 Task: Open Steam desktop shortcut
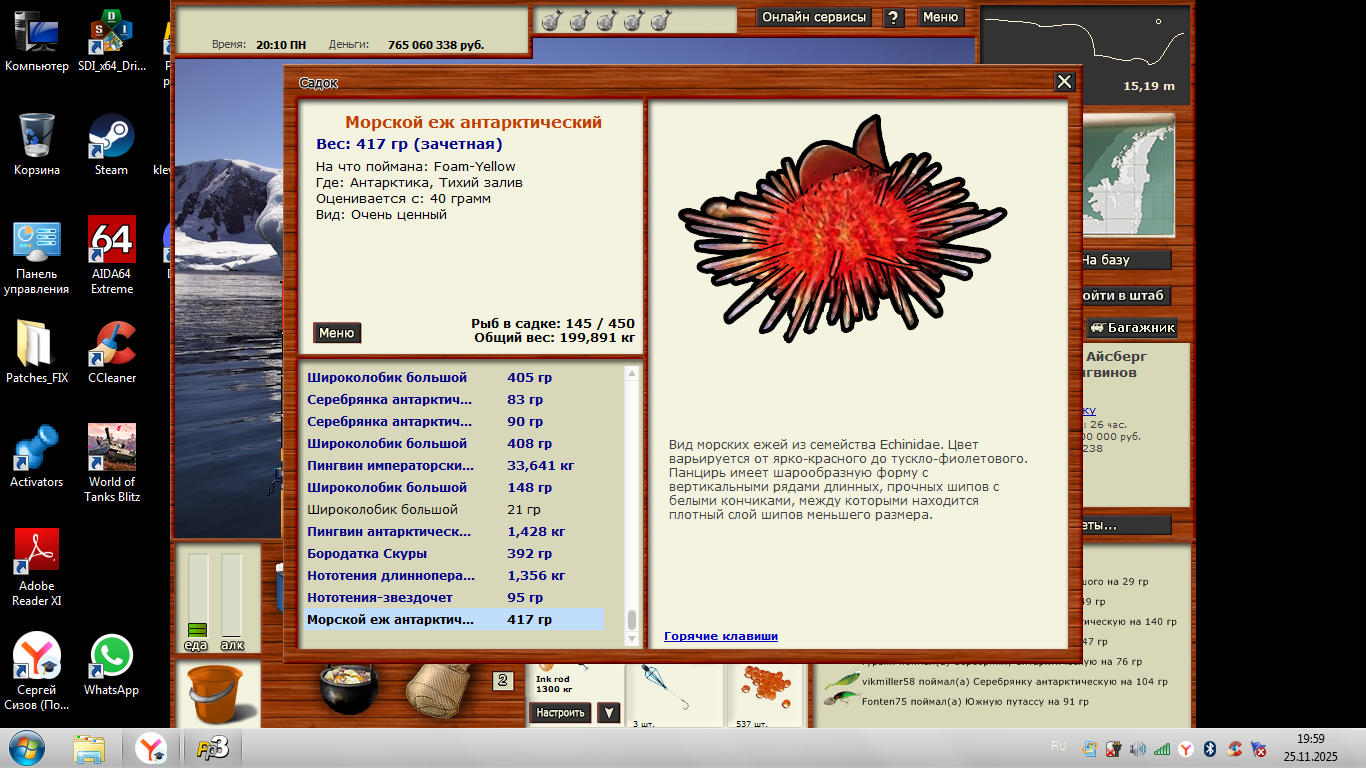[x=111, y=145]
